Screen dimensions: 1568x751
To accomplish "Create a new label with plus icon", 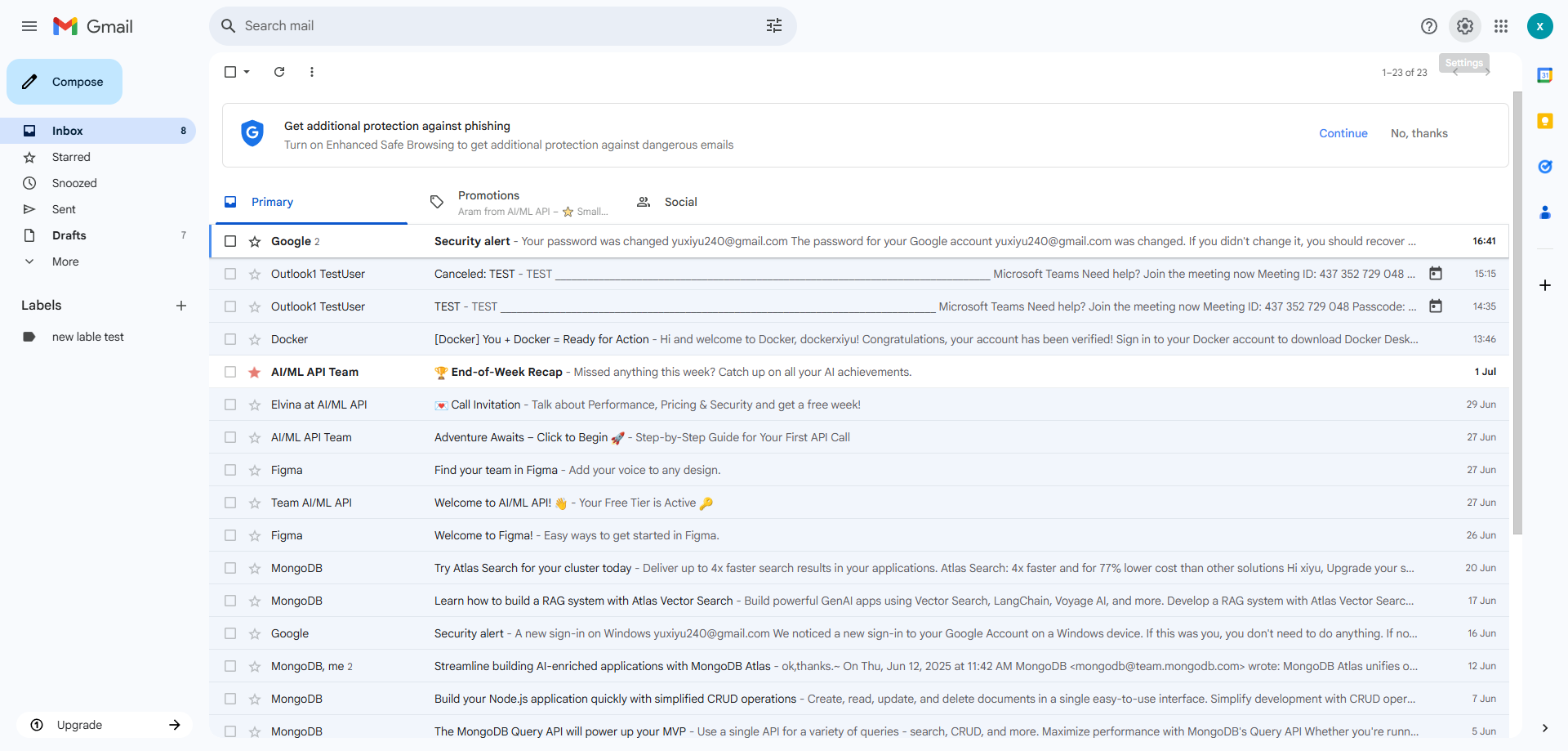I will pos(181,306).
